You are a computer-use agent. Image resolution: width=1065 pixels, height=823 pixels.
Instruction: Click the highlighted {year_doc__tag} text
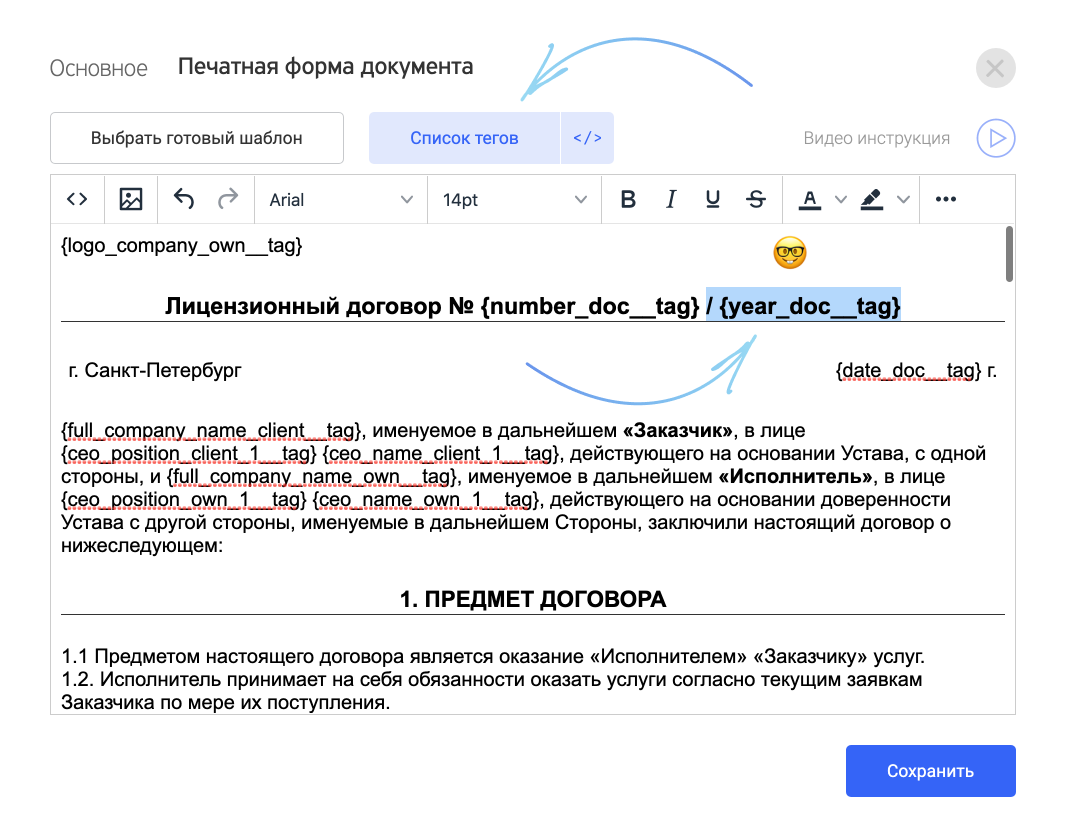point(810,306)
